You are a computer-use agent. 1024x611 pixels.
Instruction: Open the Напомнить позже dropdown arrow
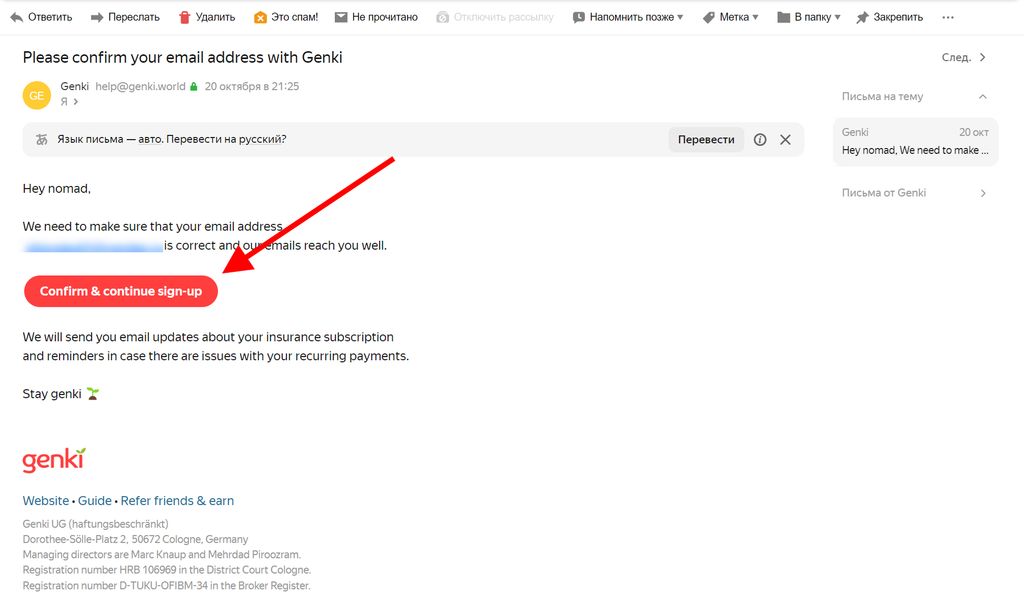(680, 17)
